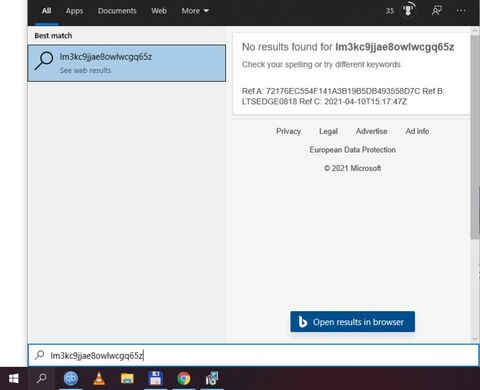Click Open results in browser button
This screenshot has height=390, width=480.
(352, 322)
